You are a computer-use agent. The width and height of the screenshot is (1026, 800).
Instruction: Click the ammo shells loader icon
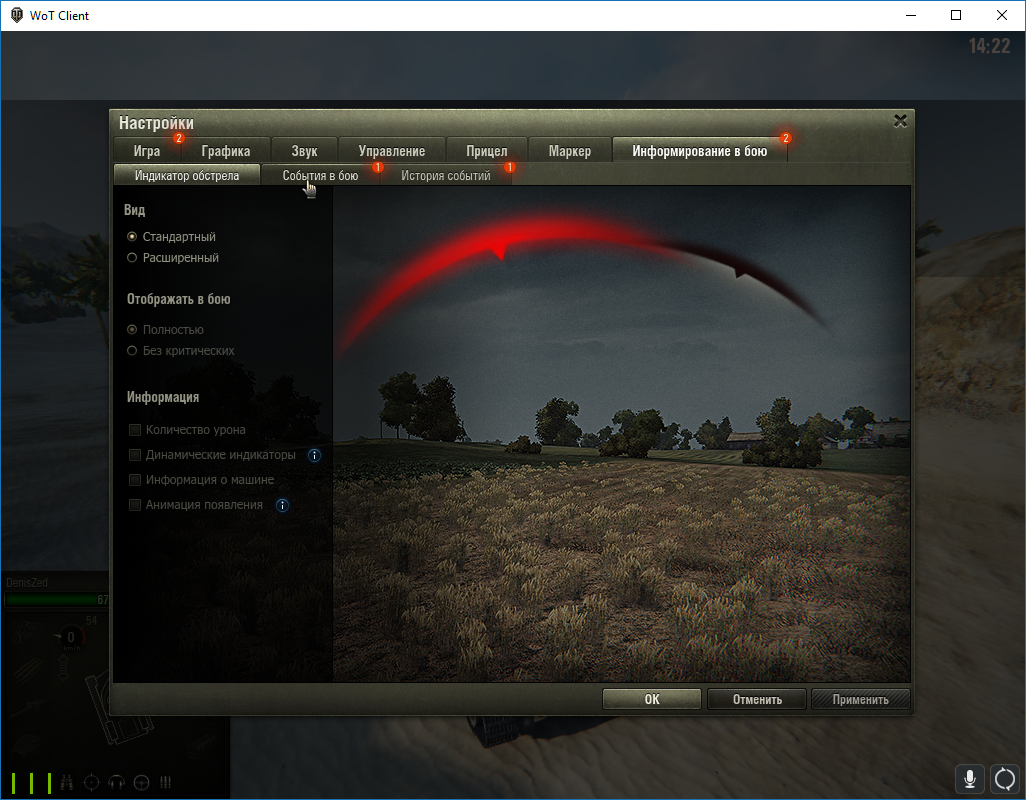[166, 782]
